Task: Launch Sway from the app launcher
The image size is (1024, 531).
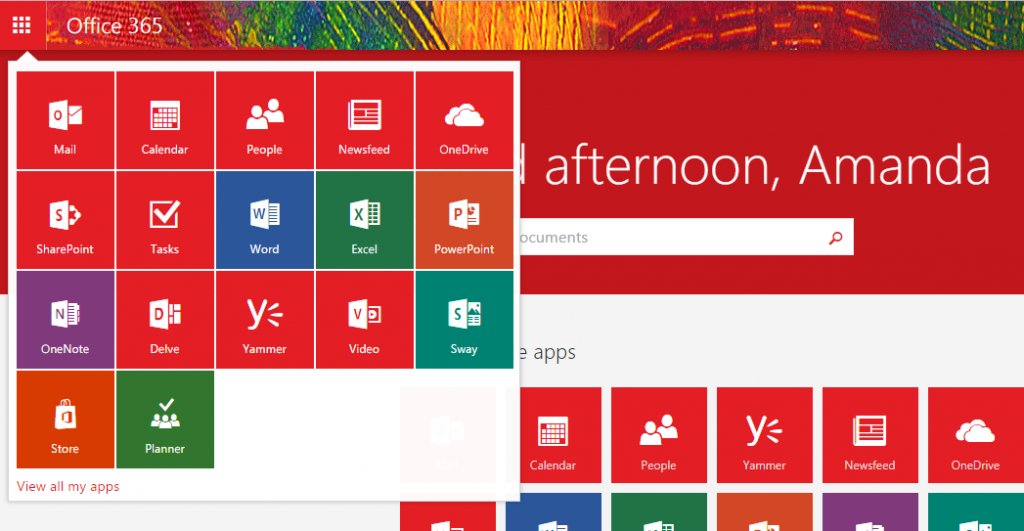Action: 464,320
